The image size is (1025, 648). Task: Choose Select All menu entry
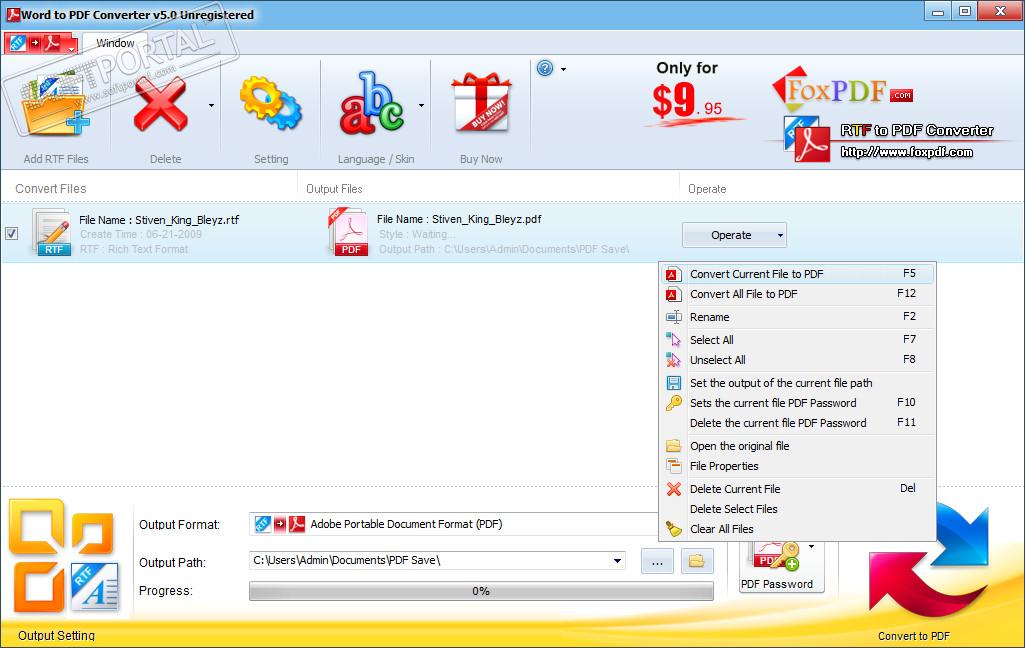pos(798,340)
